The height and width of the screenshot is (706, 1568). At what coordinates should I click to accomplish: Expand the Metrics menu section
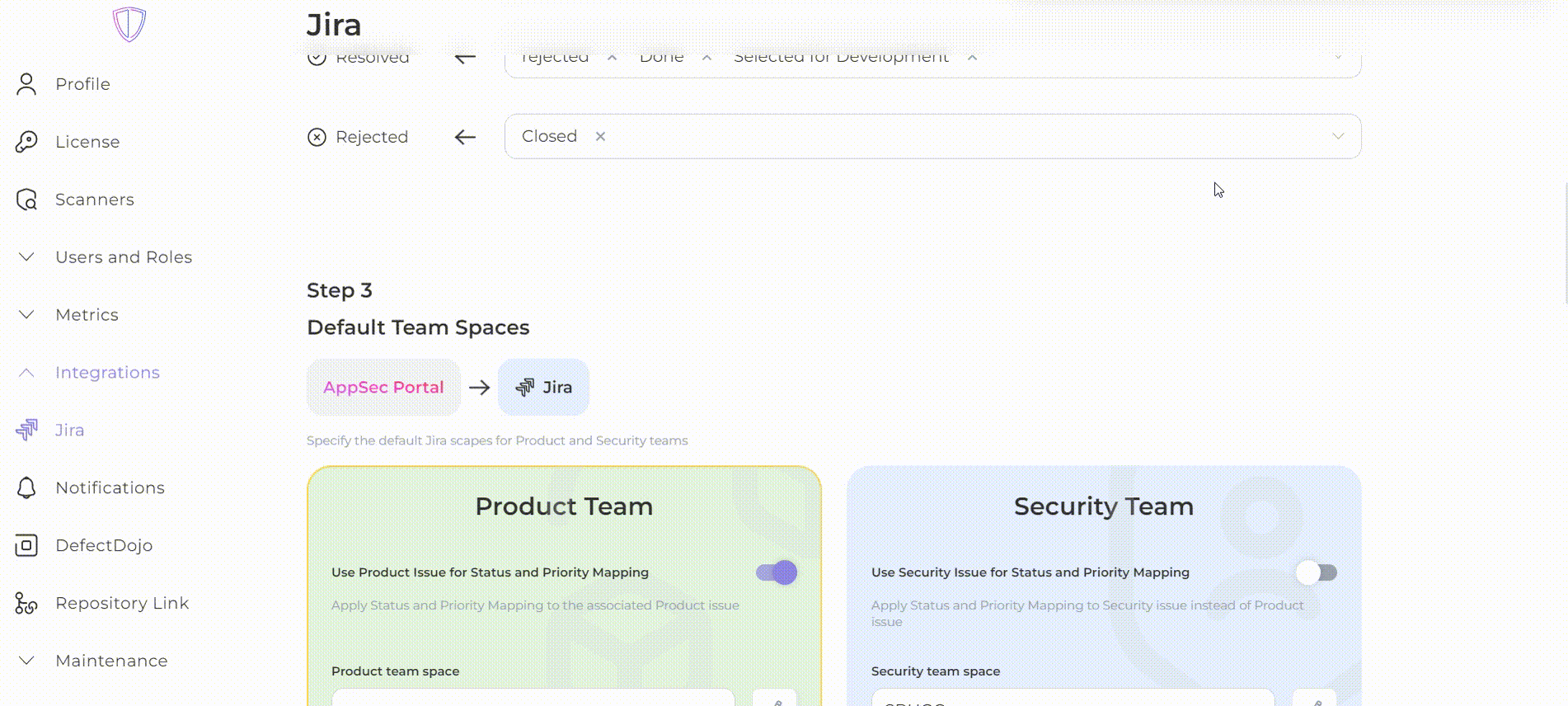[x=26, y=315]
